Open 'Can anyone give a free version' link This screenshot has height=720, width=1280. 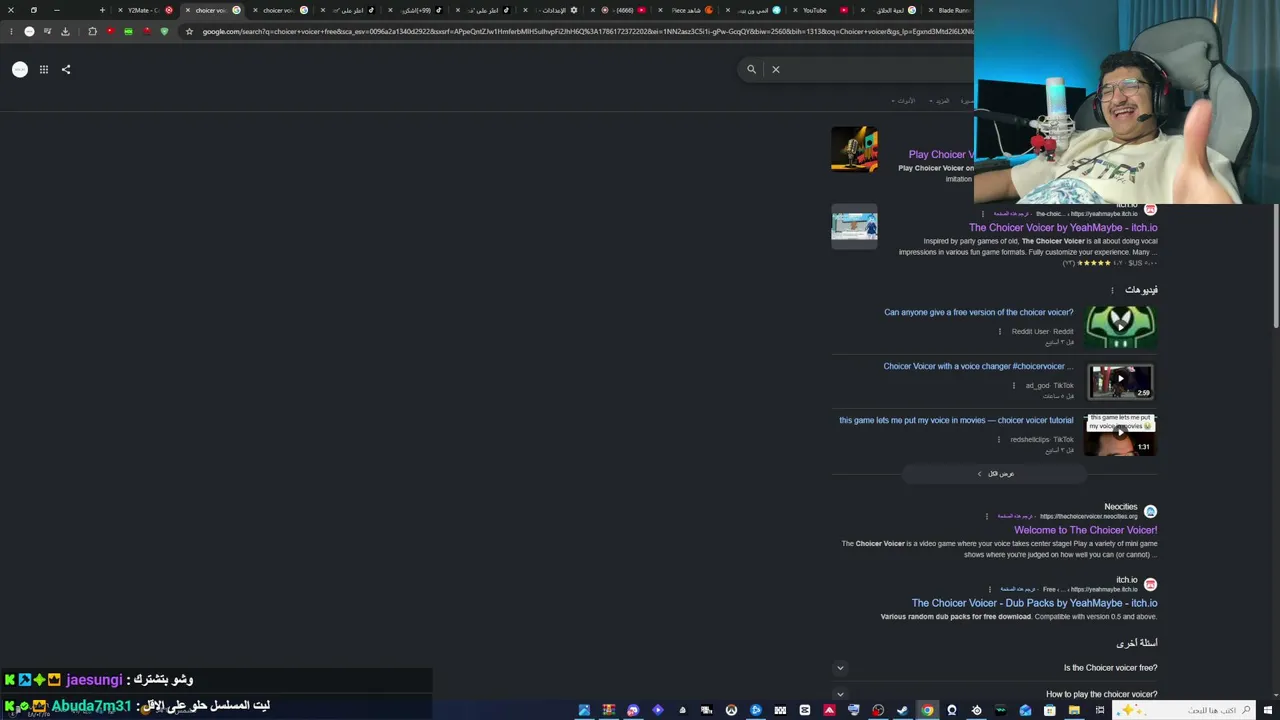click(978, 312)
